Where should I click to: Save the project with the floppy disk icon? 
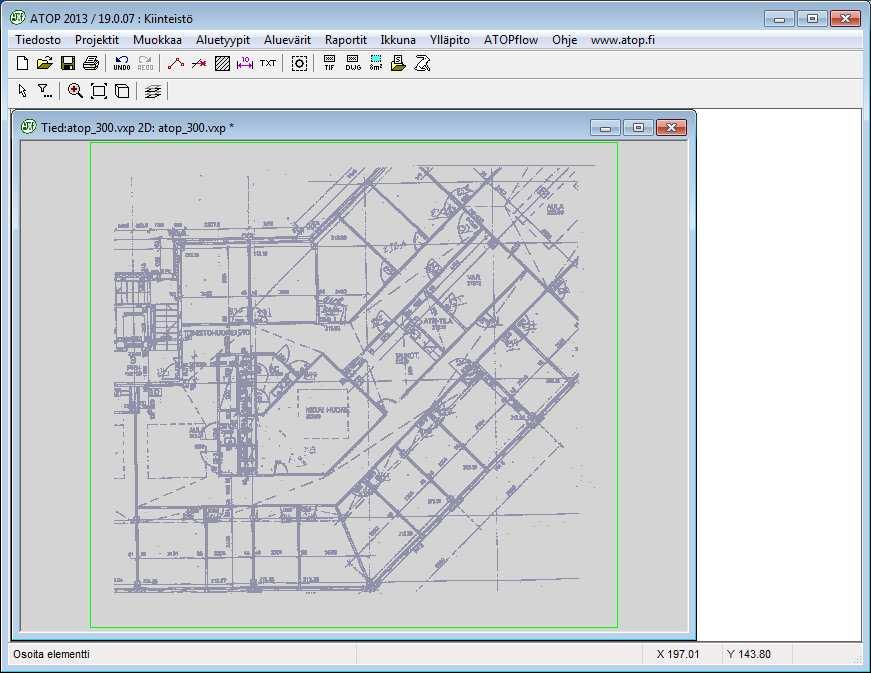pos(68,63)
